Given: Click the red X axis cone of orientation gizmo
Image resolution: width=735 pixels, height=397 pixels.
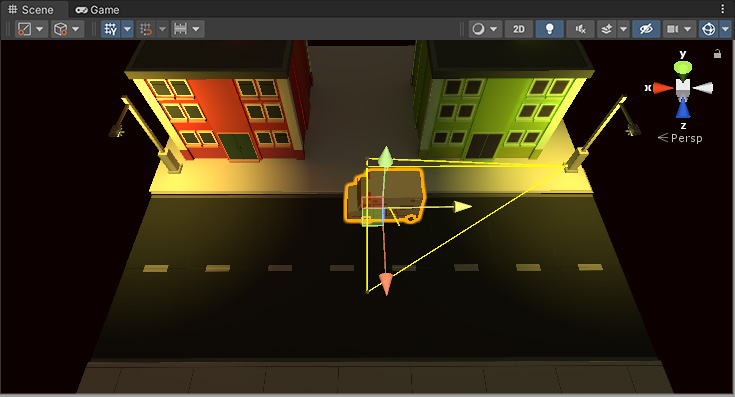Looking at the screenshot, I should point(662,88).
